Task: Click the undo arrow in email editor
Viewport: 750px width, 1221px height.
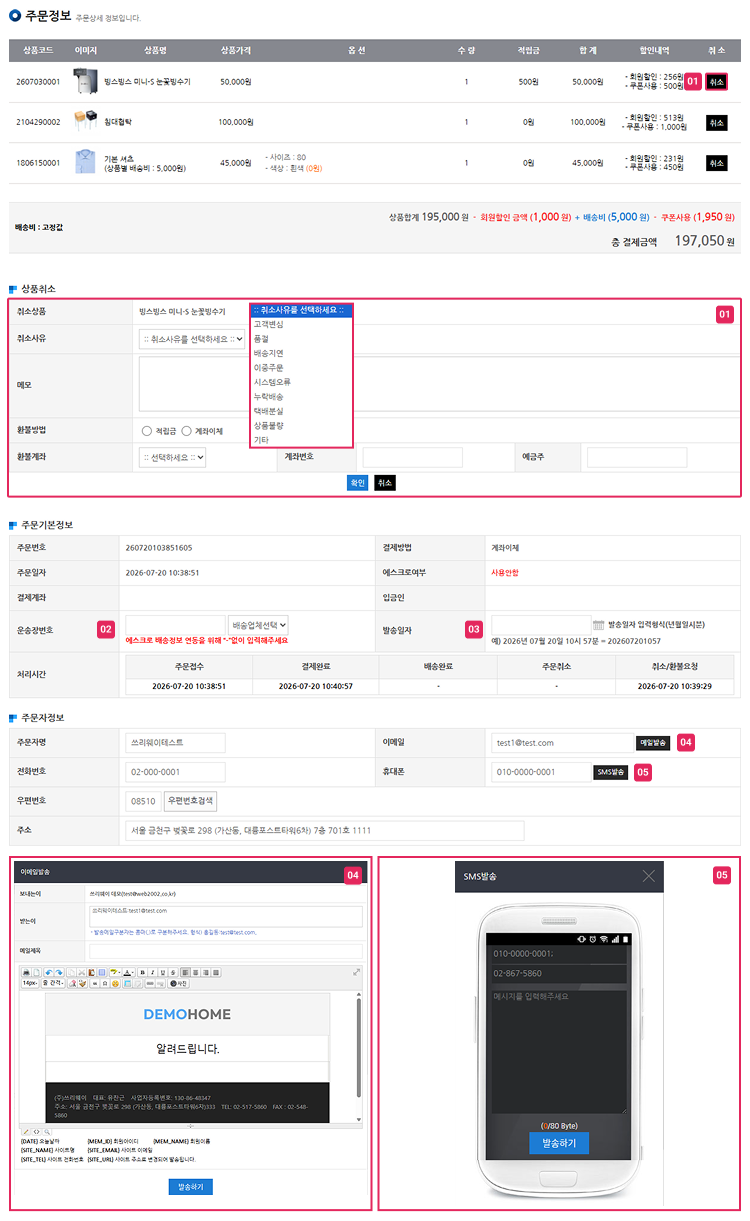Action: tap(48, 972)
